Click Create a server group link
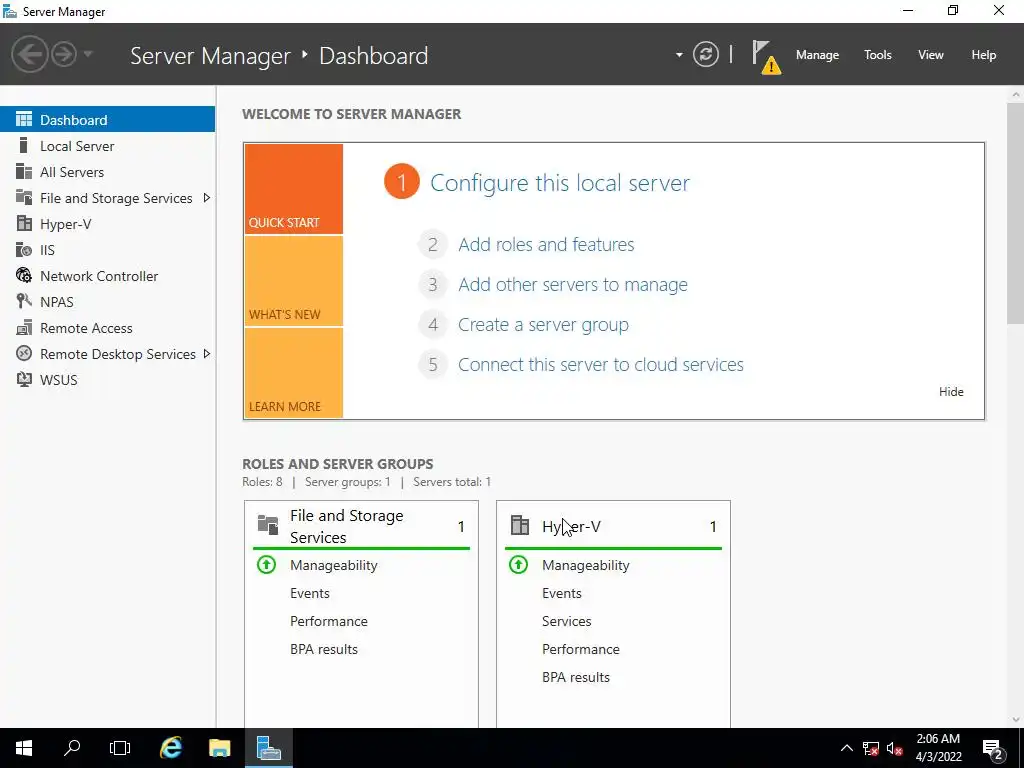 click(x=543, y=325)
